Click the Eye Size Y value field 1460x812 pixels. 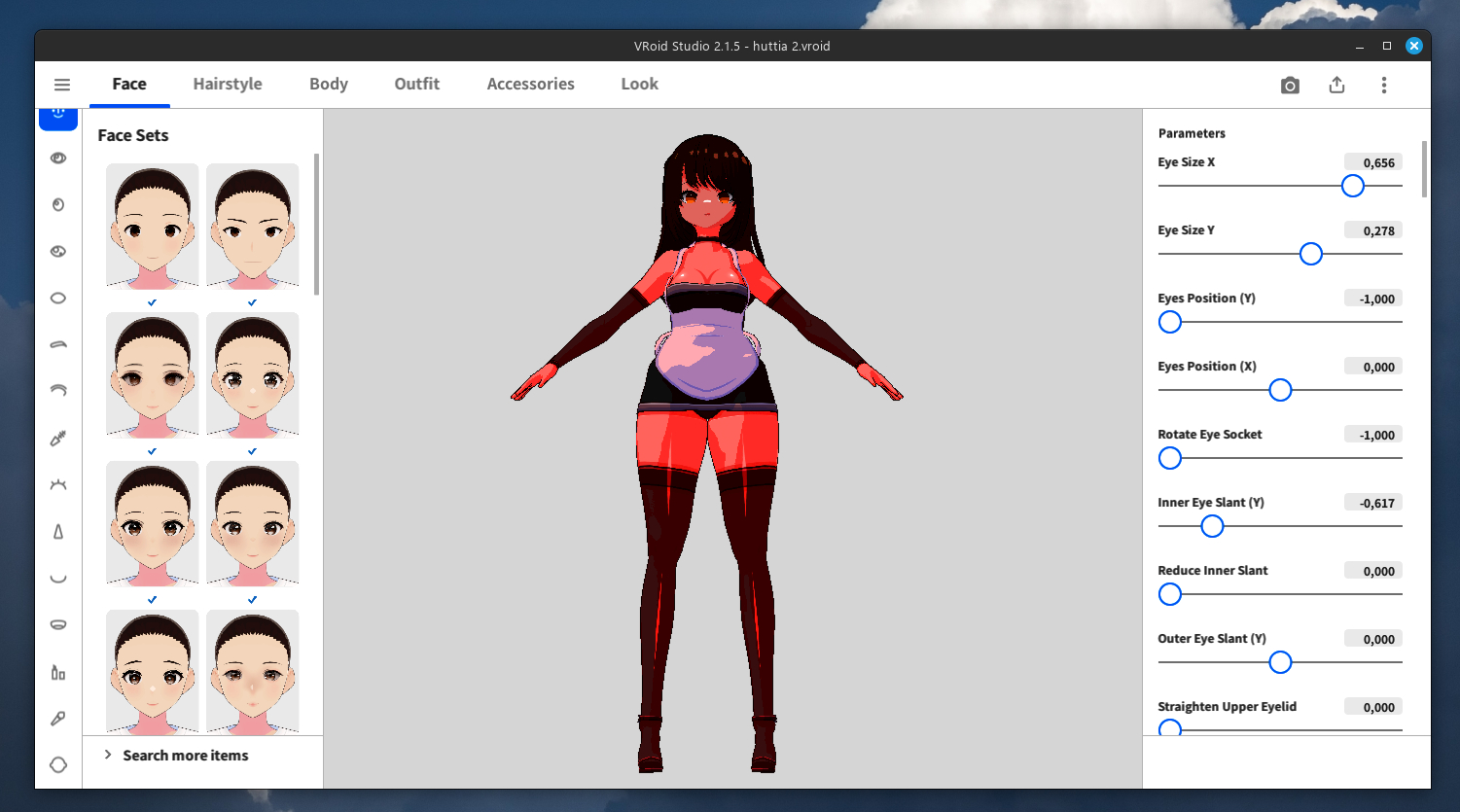1372,230
